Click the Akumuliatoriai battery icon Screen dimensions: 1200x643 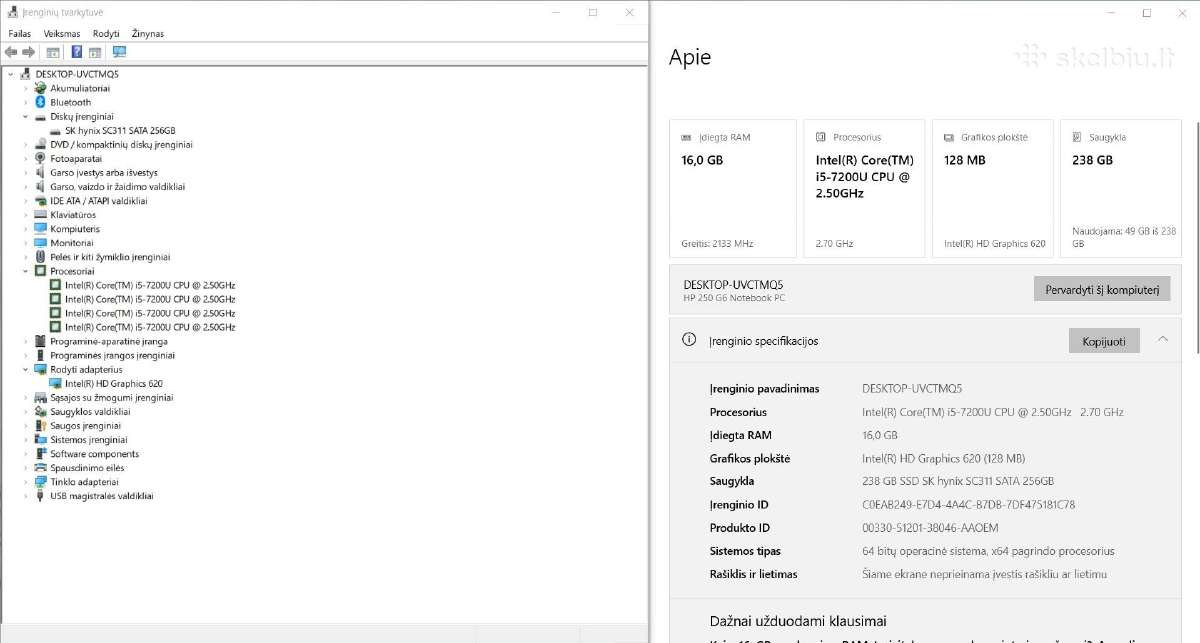[x=41, y=88]
